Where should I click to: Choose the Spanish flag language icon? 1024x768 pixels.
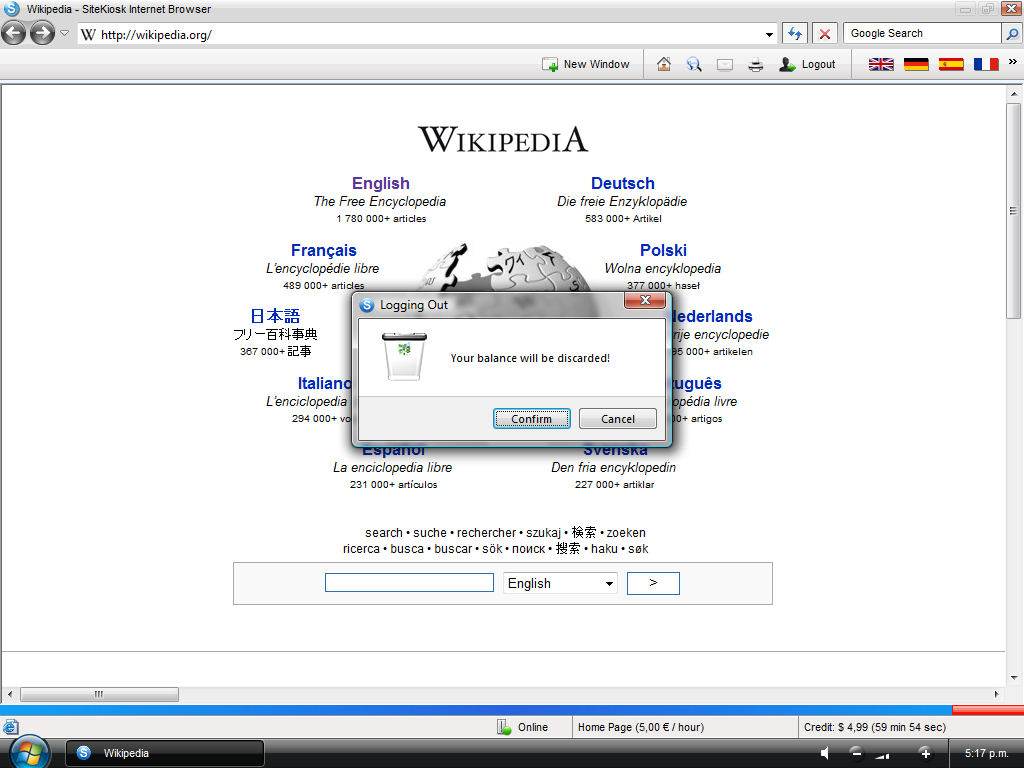pos(951,64)
